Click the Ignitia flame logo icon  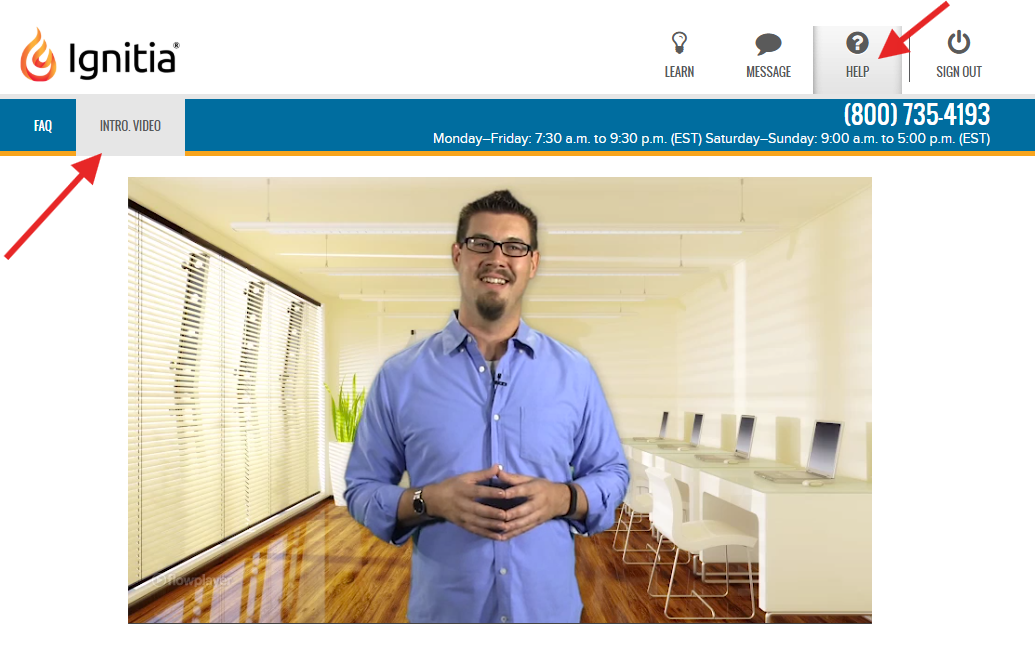pos(38,55)
